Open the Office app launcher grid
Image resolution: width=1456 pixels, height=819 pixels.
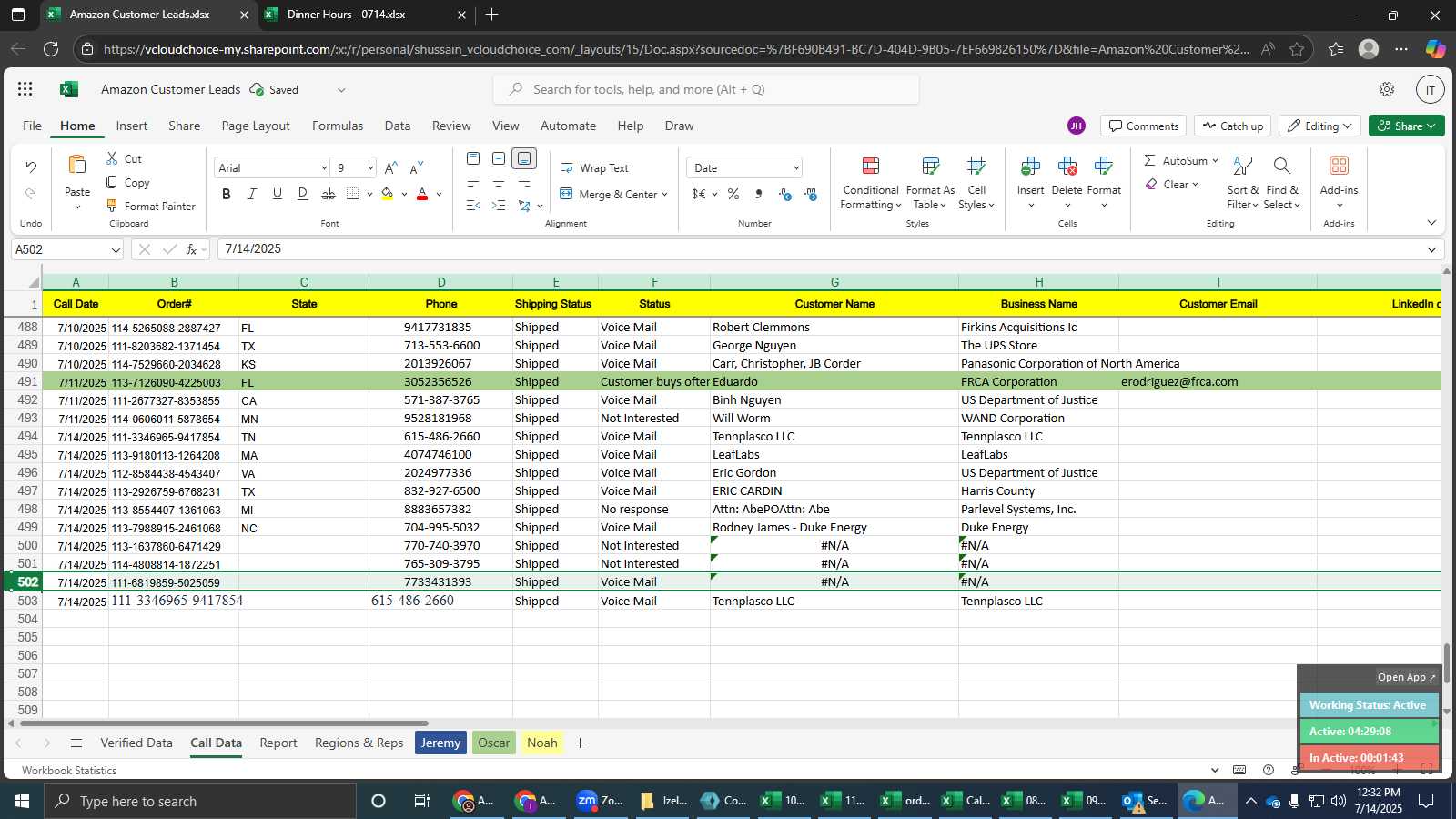25,89
